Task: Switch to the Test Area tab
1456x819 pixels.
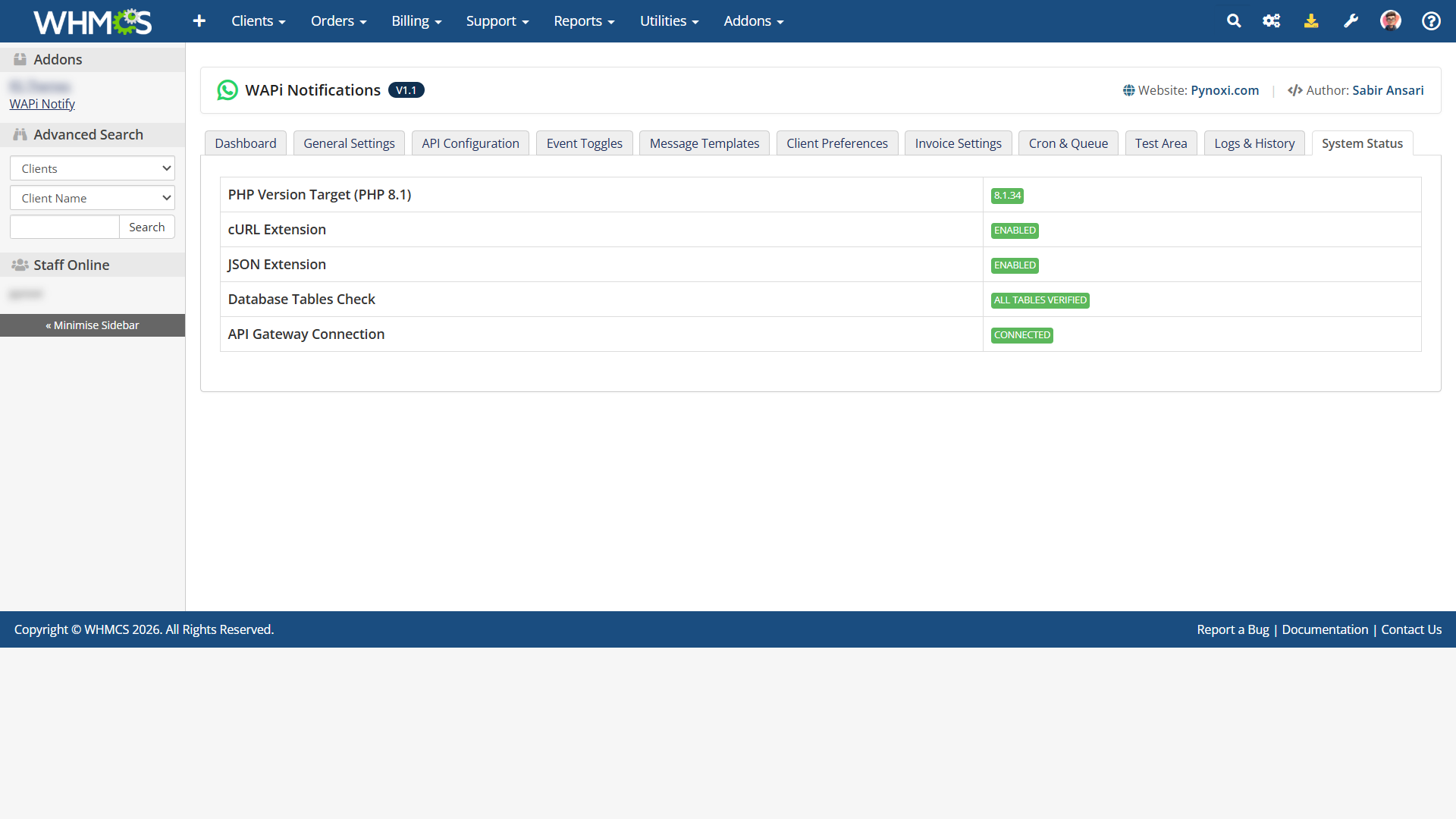Action: [x=1161, y=143]
